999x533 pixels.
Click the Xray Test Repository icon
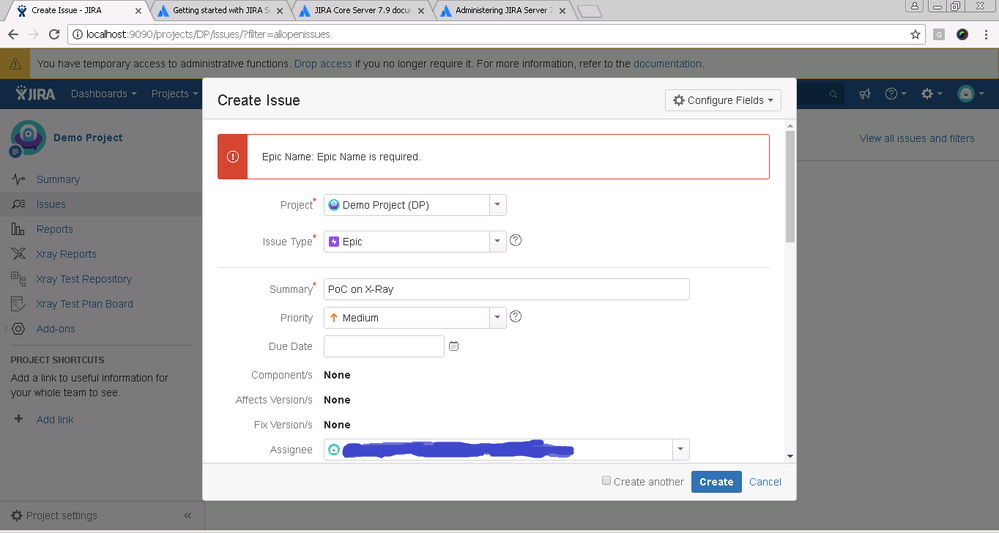[18, 279]
